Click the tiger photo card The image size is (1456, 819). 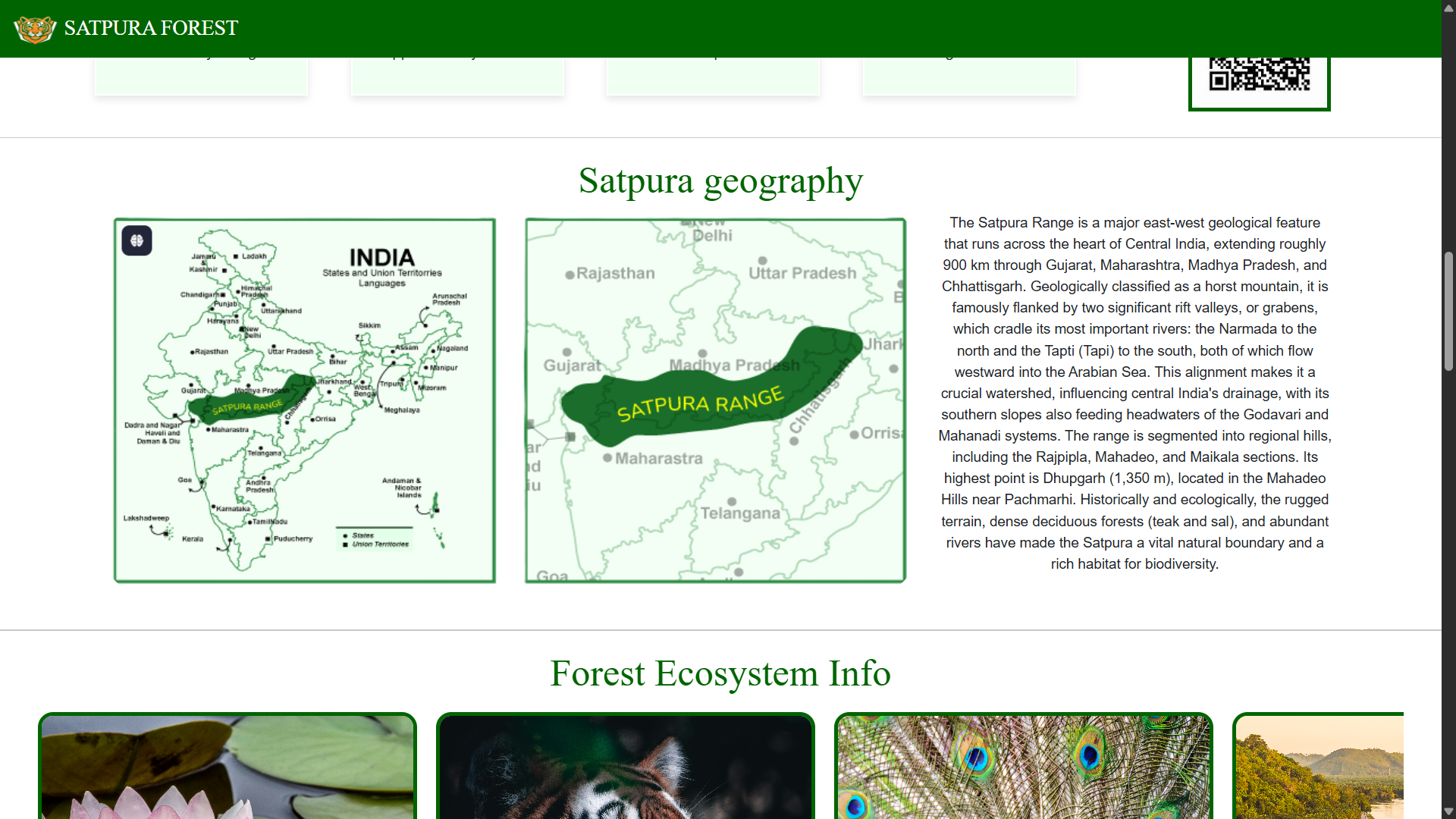[x=626, y=766]
